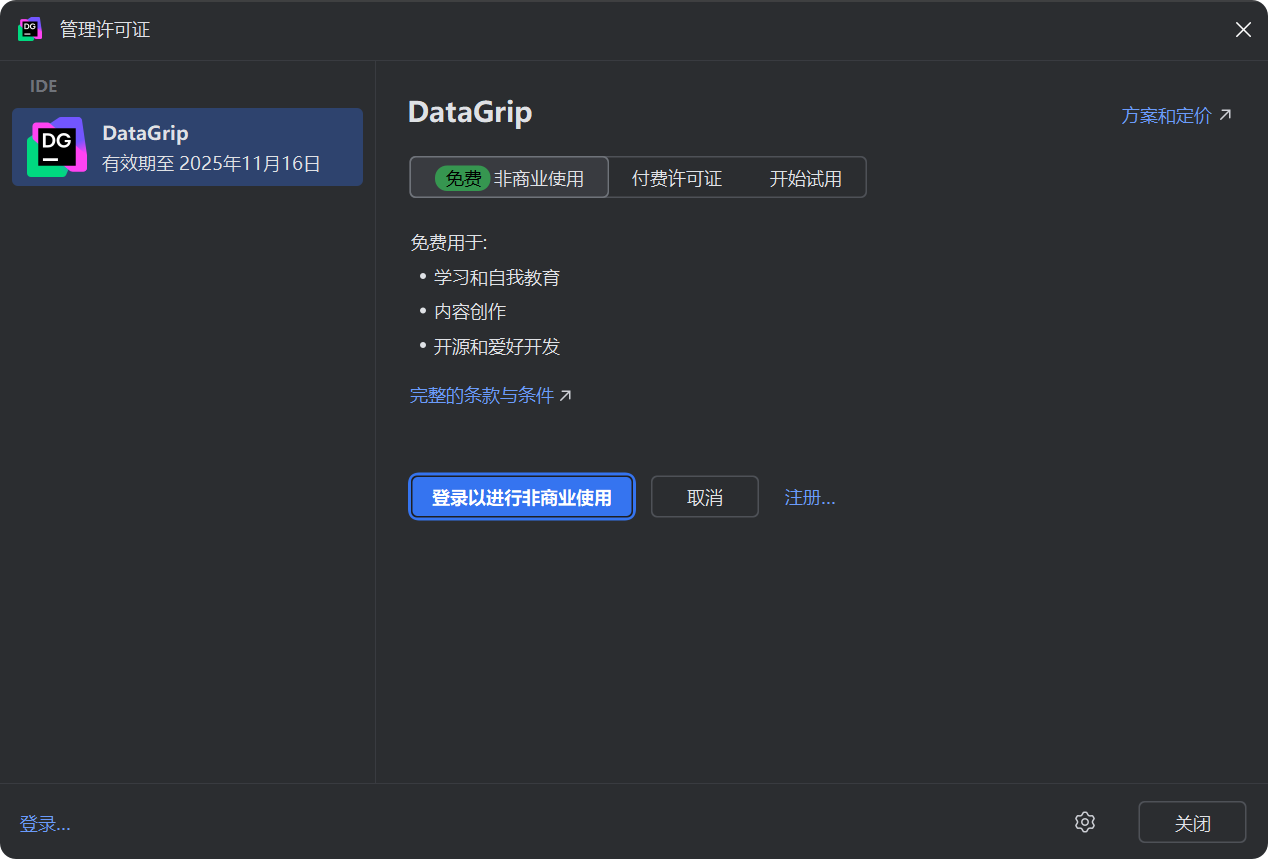Viewport: 1268px width, 859px height.
Task: Click the DataGrip logo in the title bar
Action: [x=30, y=29]
